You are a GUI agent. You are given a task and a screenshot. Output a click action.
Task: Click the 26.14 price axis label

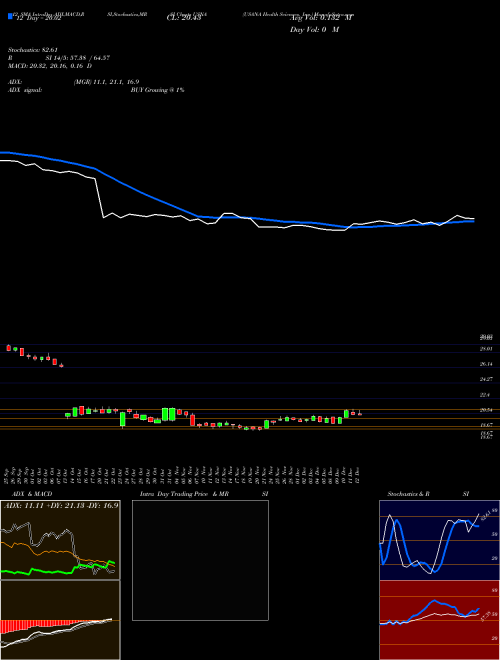click(486, 364)
